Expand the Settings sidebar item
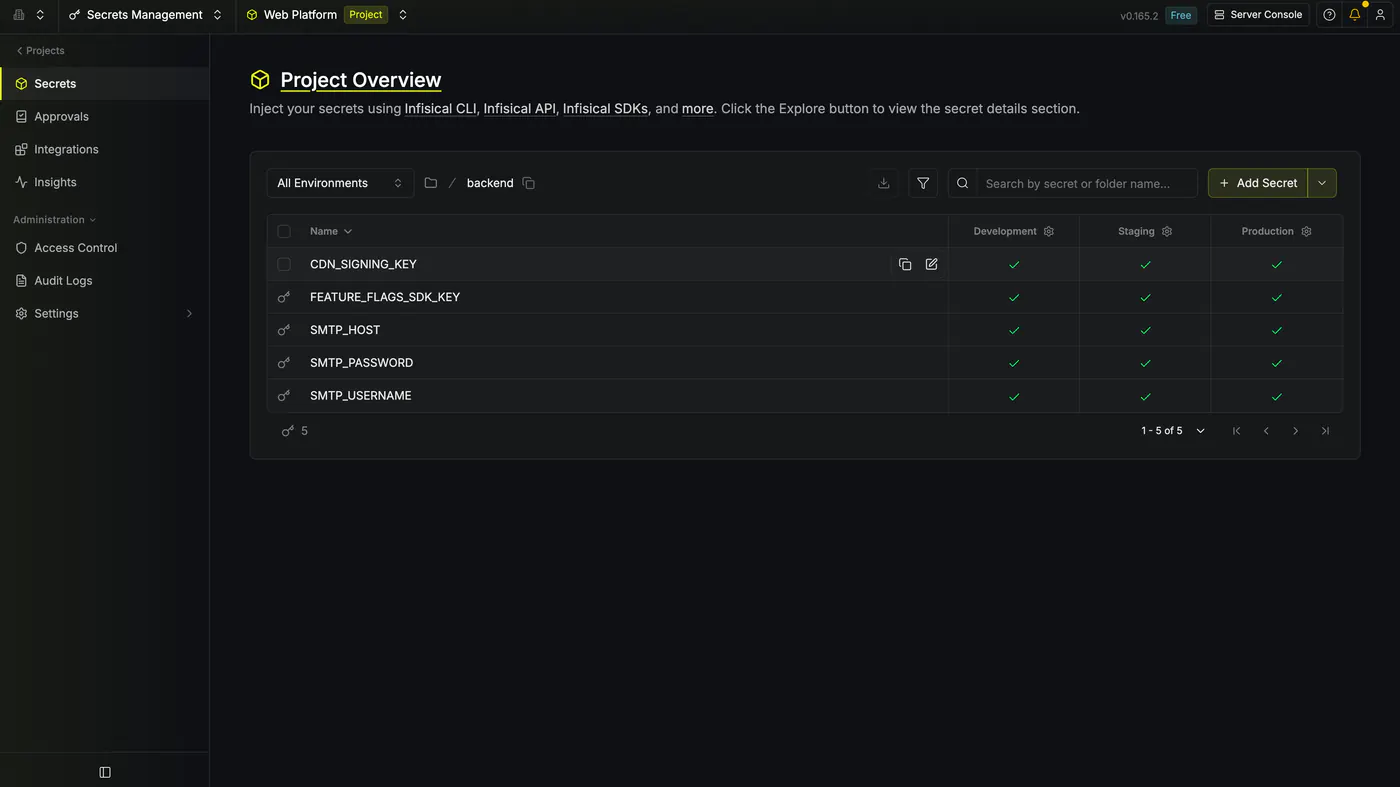 (x=104, y=313)
